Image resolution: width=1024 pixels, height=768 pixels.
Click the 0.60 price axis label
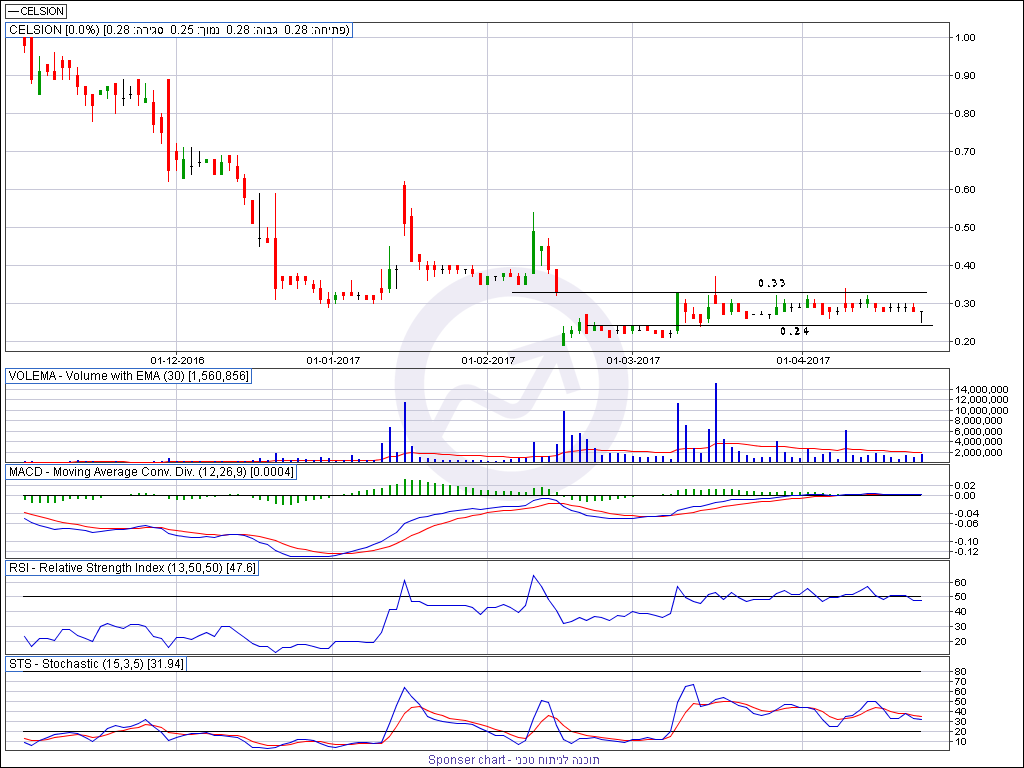[x=965, y=190]
